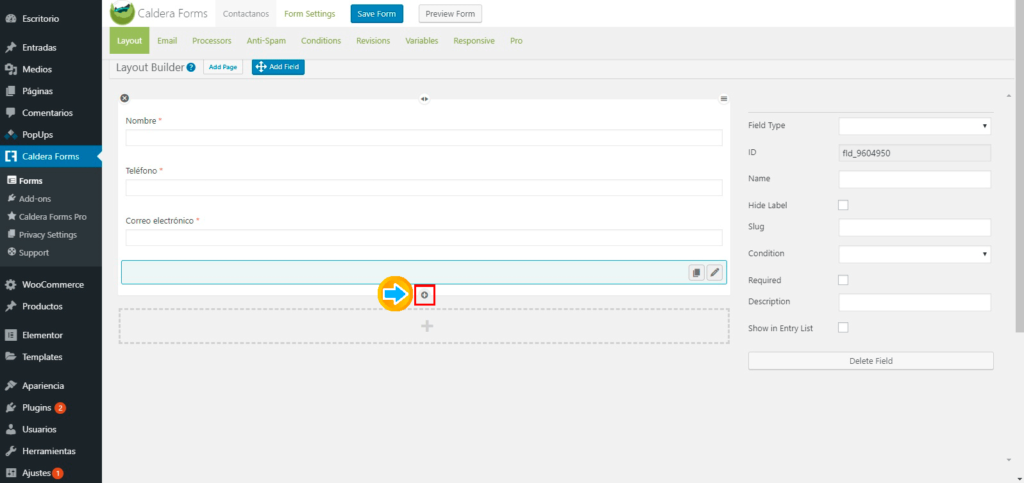Open the Anti-Spam tab
Viewport: 1024px width, 483px height.
click(x=266, y=41)
